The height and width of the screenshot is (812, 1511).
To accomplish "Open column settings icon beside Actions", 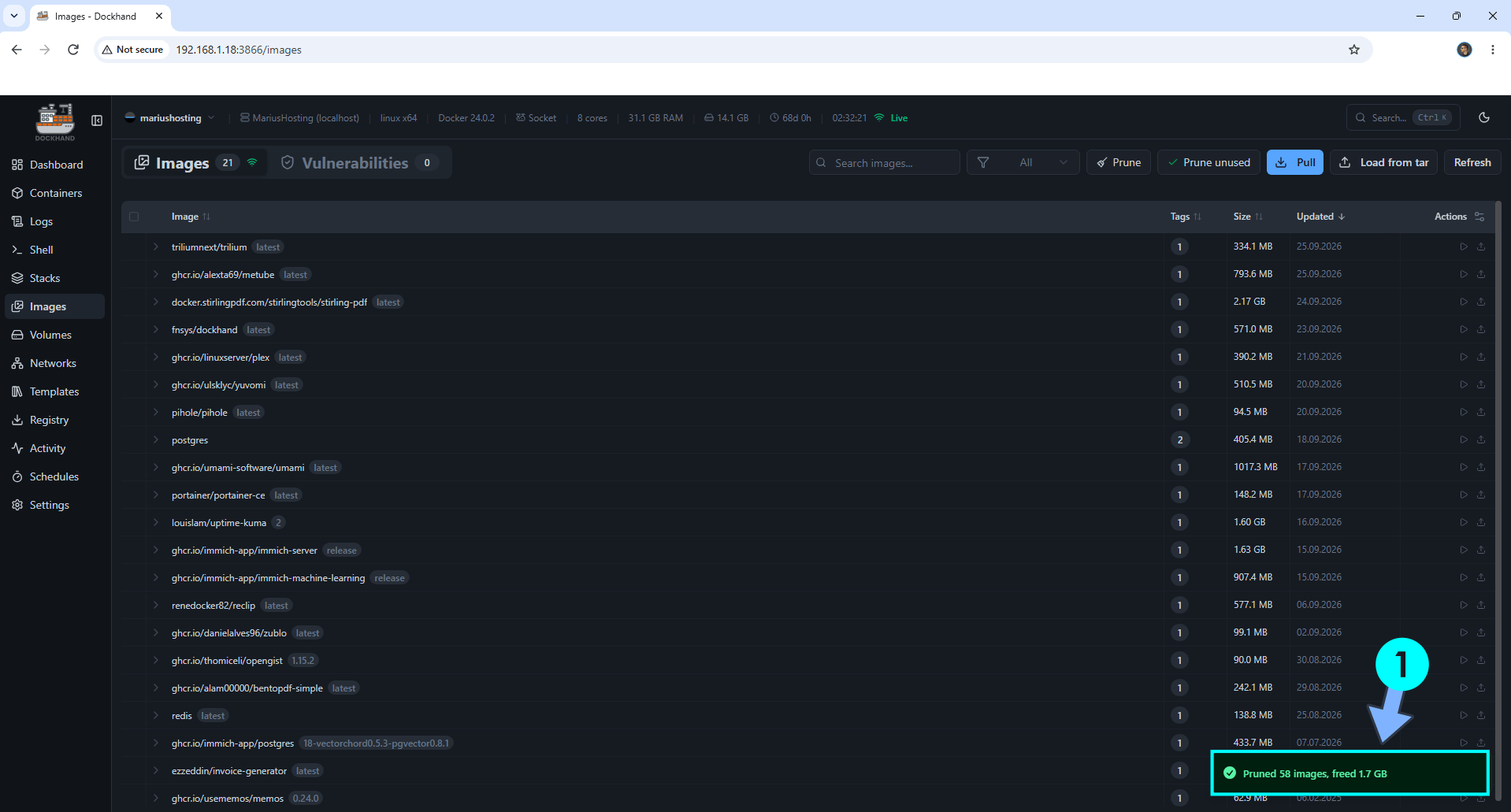I will pos(1479,217).
